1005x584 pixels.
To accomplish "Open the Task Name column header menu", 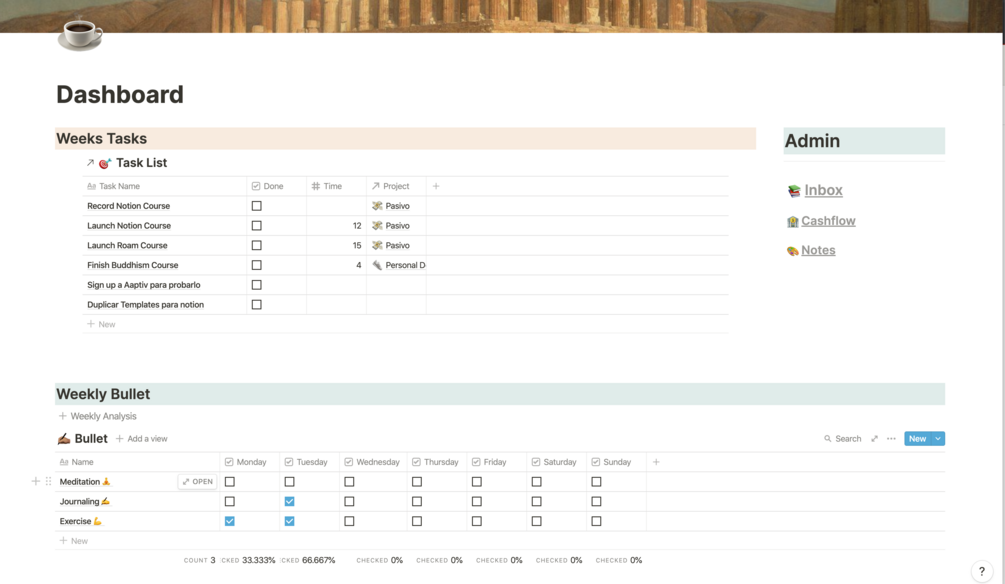I will tap(165, 186).
